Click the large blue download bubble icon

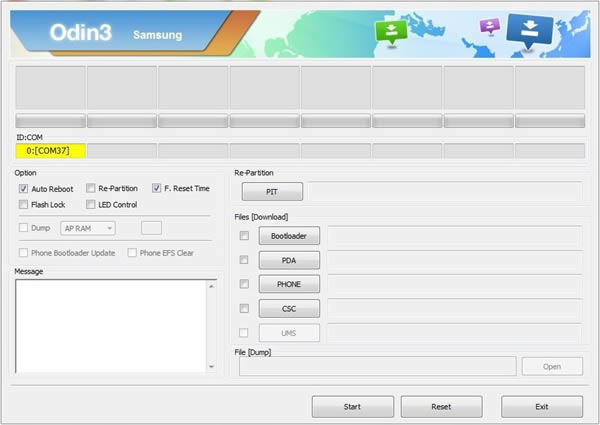coord(529,29)
